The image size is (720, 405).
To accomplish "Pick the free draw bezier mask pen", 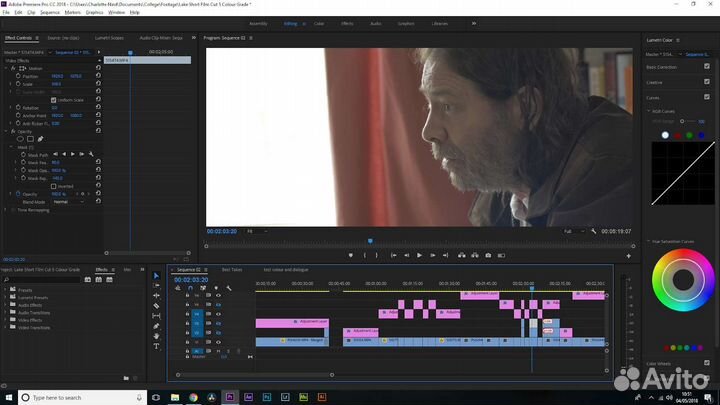I will [40, 139].
